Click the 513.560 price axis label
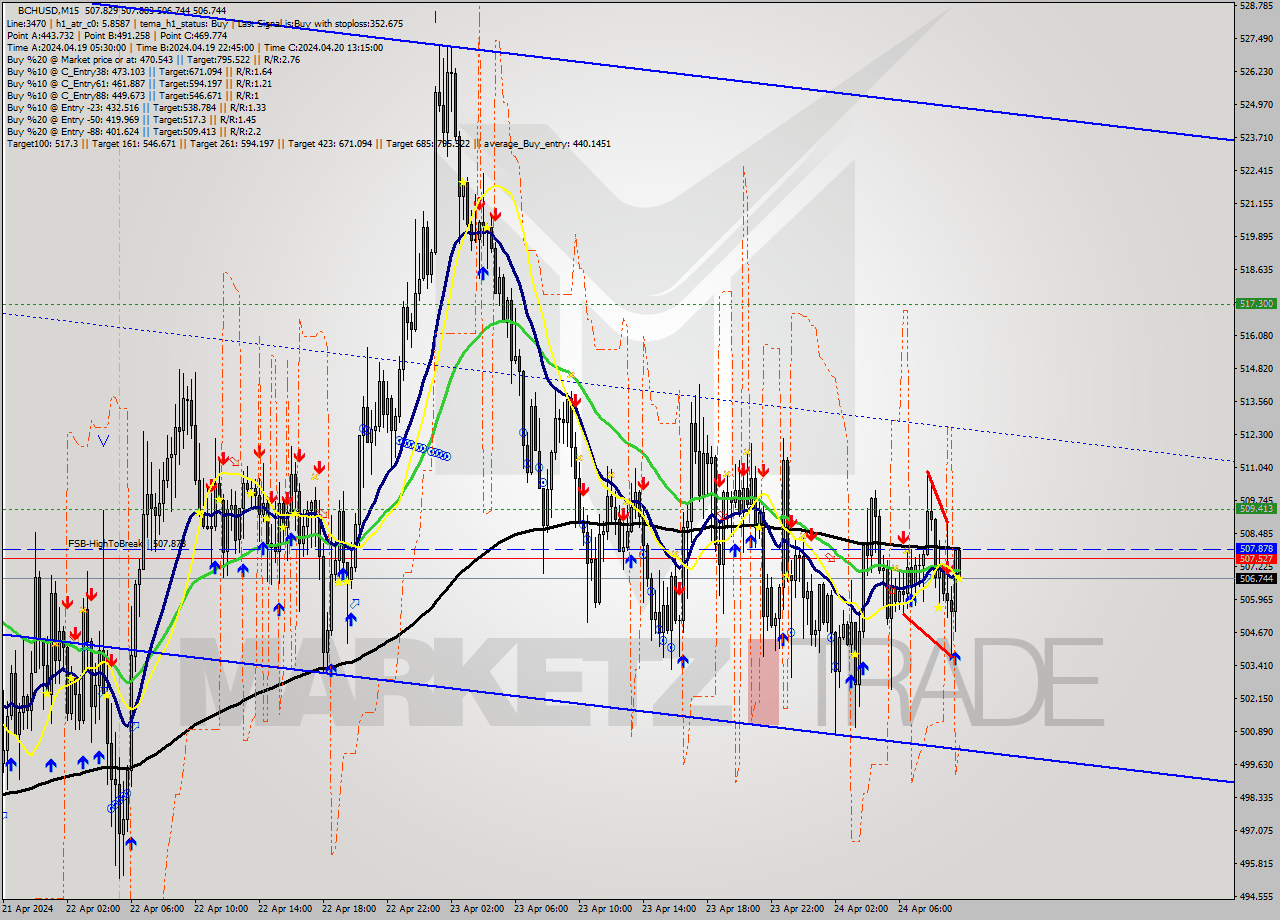The width and height of the screenshot is (1280, 920). 1255,402
